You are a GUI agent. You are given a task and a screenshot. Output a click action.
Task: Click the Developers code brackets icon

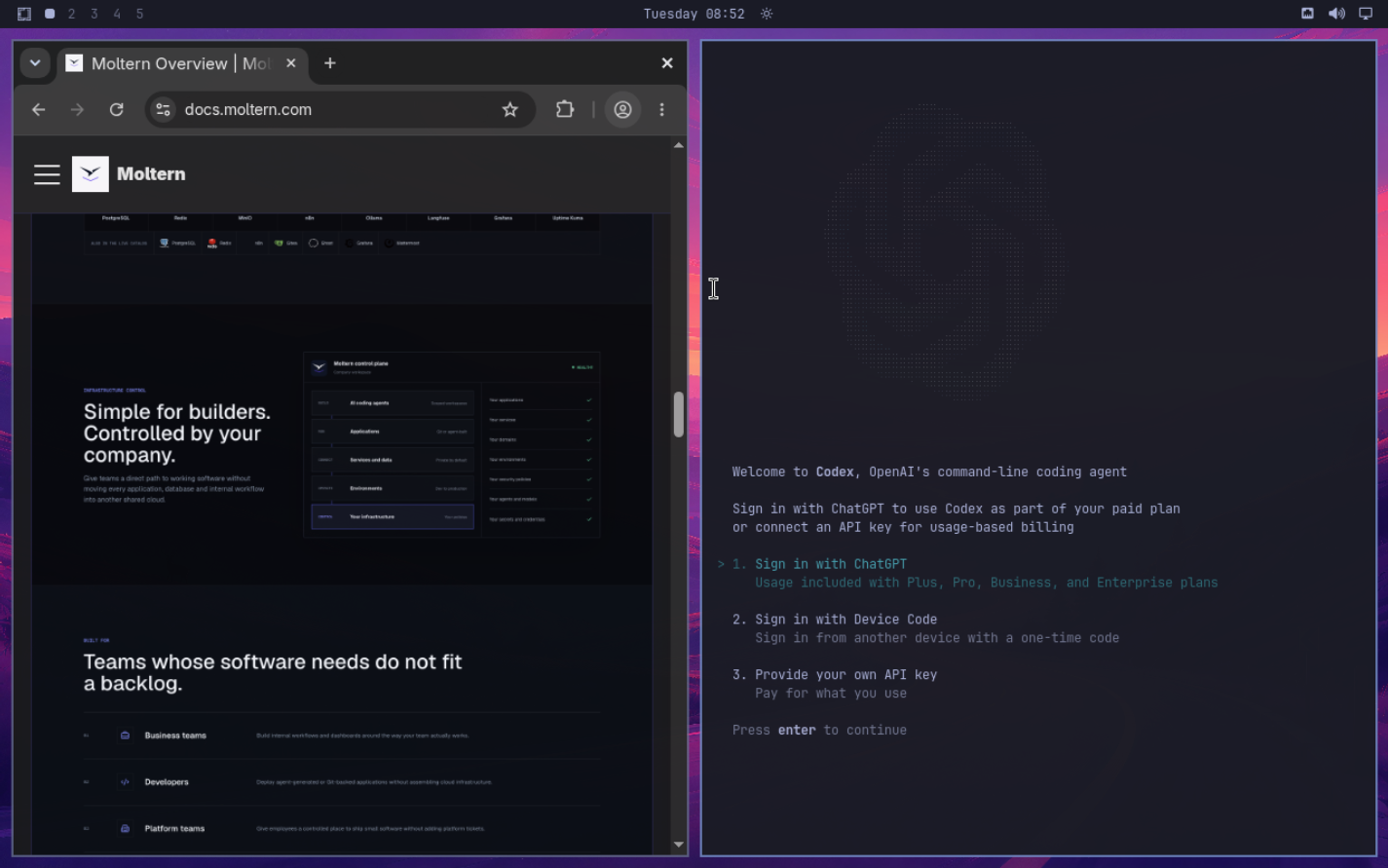pyautogui.click(x=125, y=782)
